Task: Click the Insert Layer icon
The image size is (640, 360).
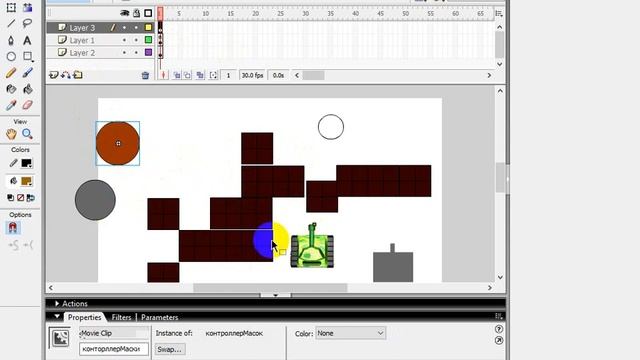Action: 53,75
